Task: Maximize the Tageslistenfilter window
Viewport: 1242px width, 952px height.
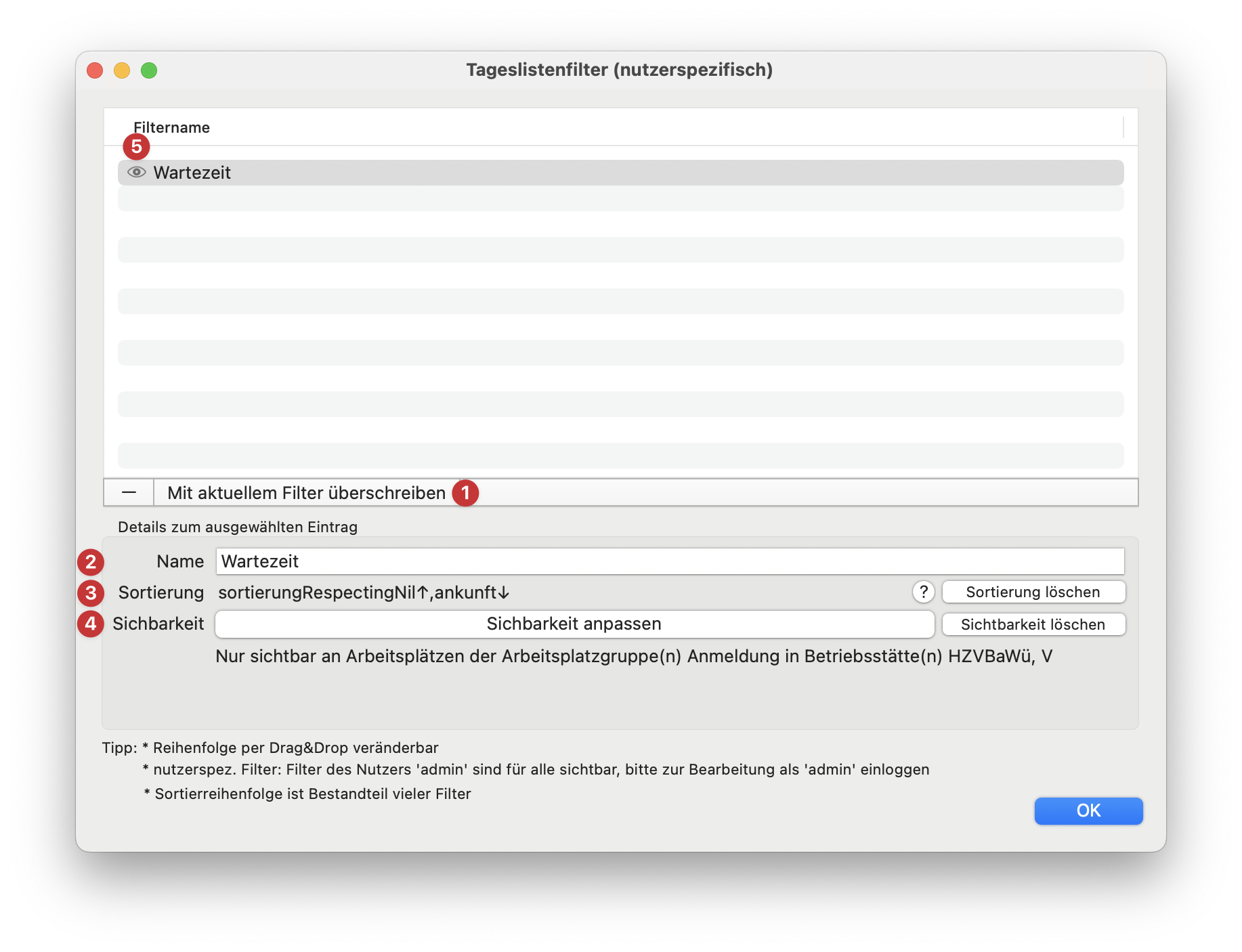Action: (149, 70)
